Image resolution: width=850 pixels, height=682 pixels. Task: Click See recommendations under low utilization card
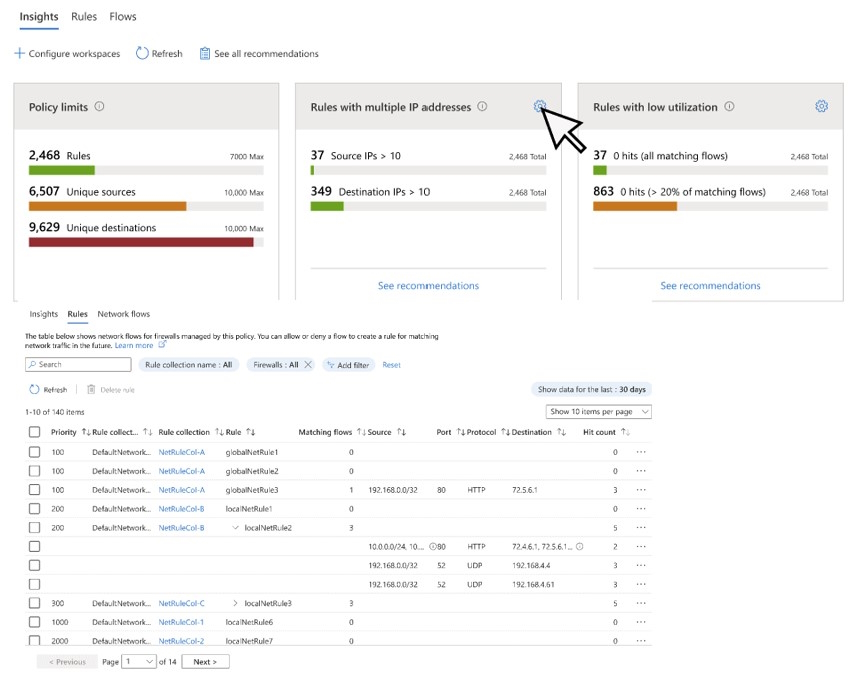(710, 285)
